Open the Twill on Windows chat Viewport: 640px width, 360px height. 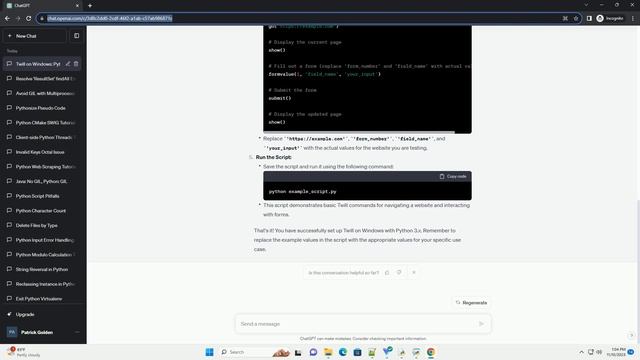click(x=38, y=64)
